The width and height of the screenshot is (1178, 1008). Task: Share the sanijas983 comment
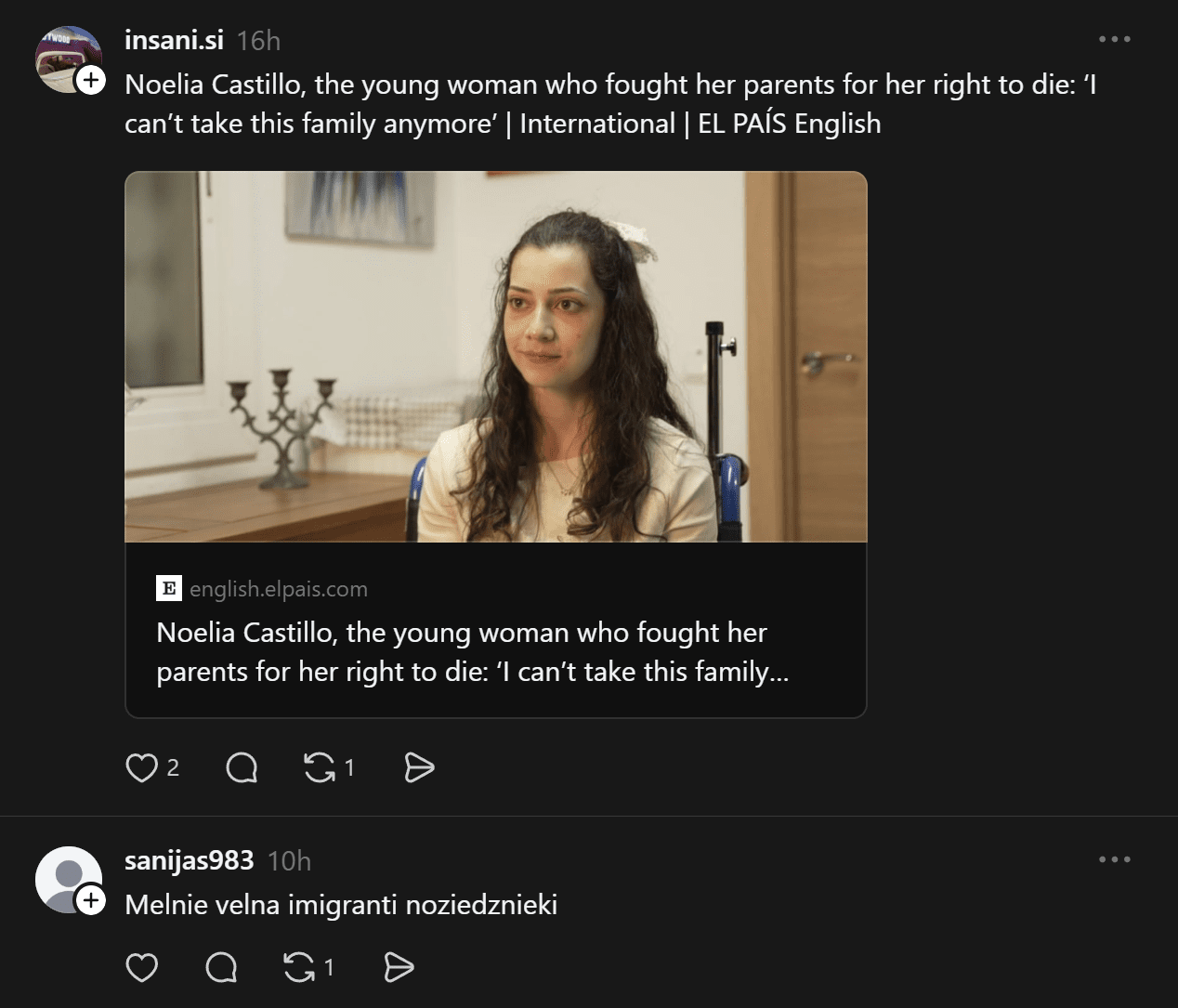399,968
